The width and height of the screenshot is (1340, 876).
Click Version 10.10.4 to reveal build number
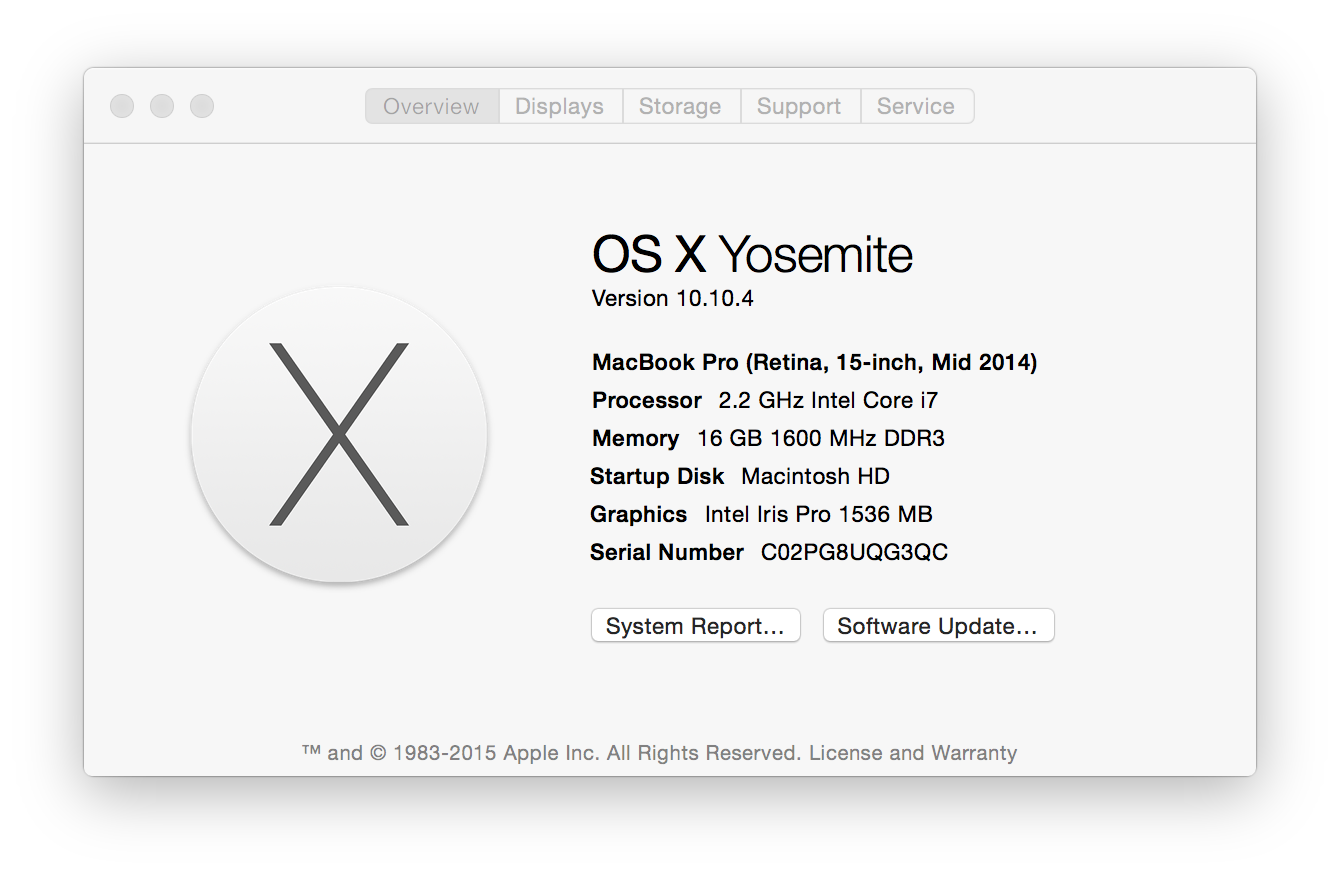pos(672,298)
